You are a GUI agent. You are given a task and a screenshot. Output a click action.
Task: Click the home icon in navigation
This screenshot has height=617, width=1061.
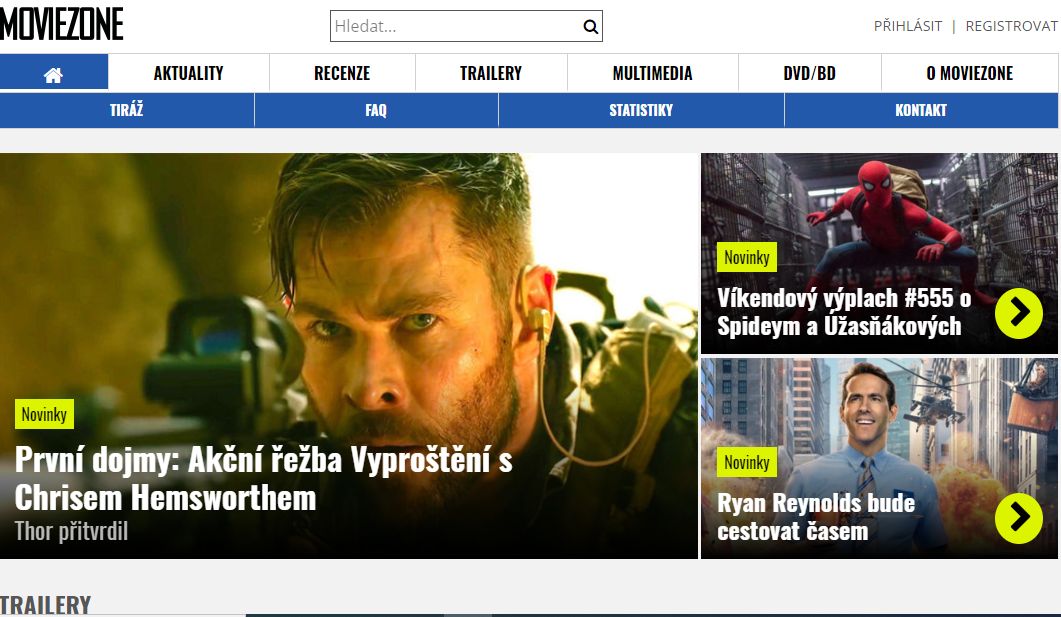[x=53, y=74]
